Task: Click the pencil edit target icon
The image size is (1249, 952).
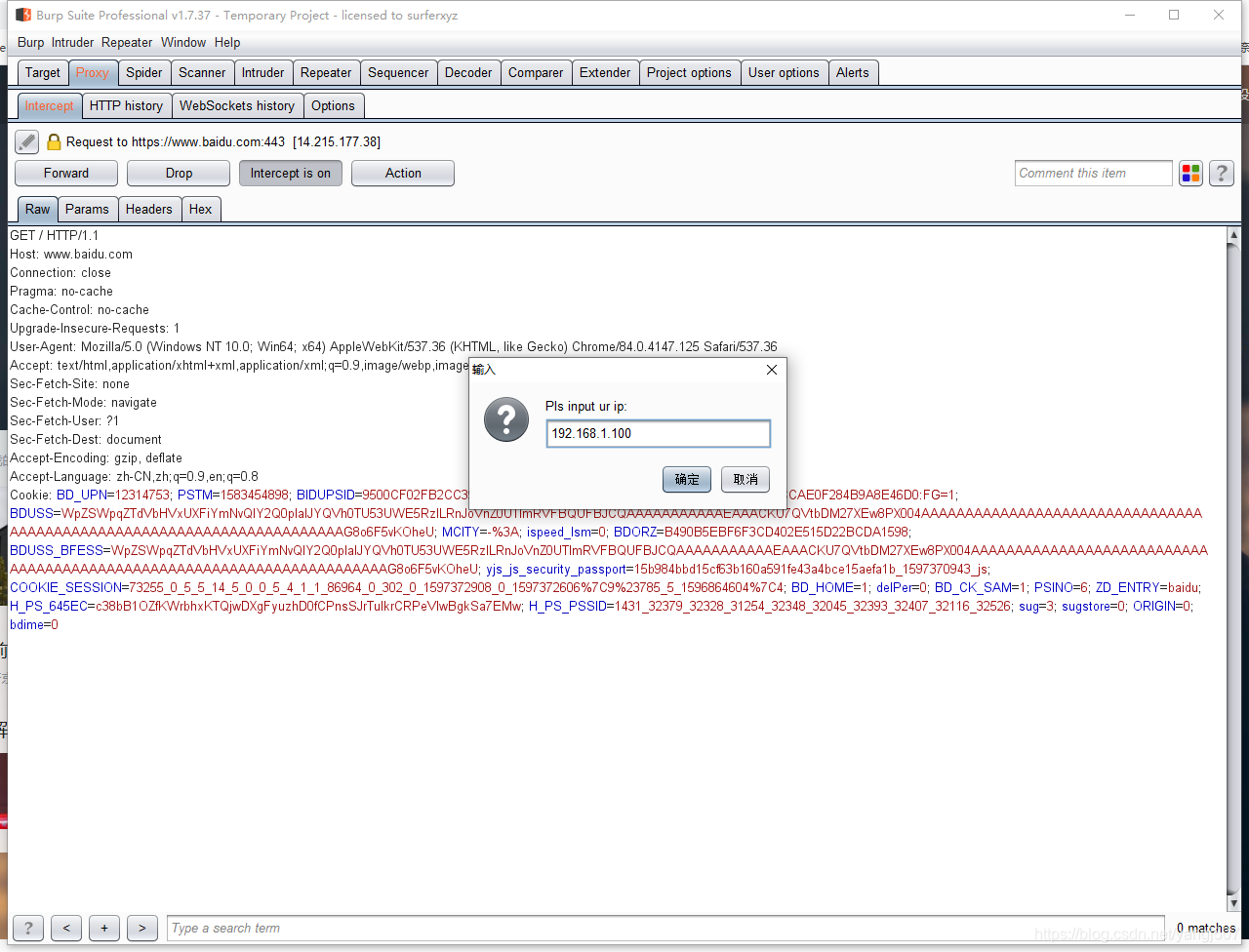Action: pos(27,142)
